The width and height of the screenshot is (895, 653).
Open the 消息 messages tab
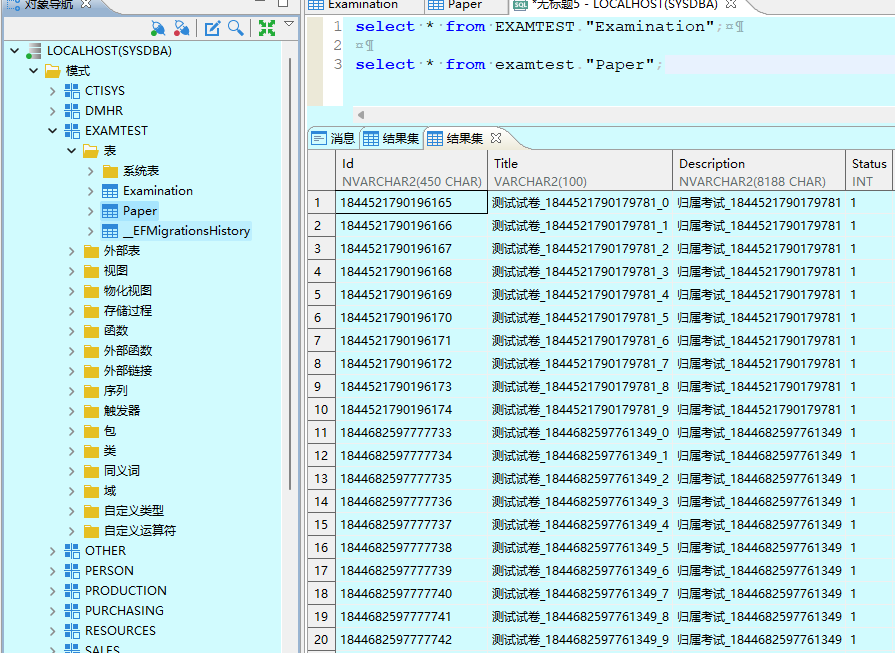[333, 138]
